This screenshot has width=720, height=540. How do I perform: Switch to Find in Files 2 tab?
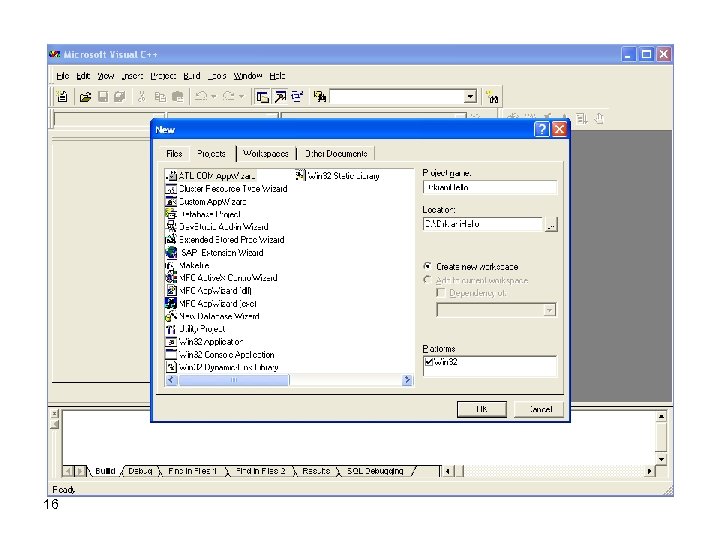click(260, 471)
